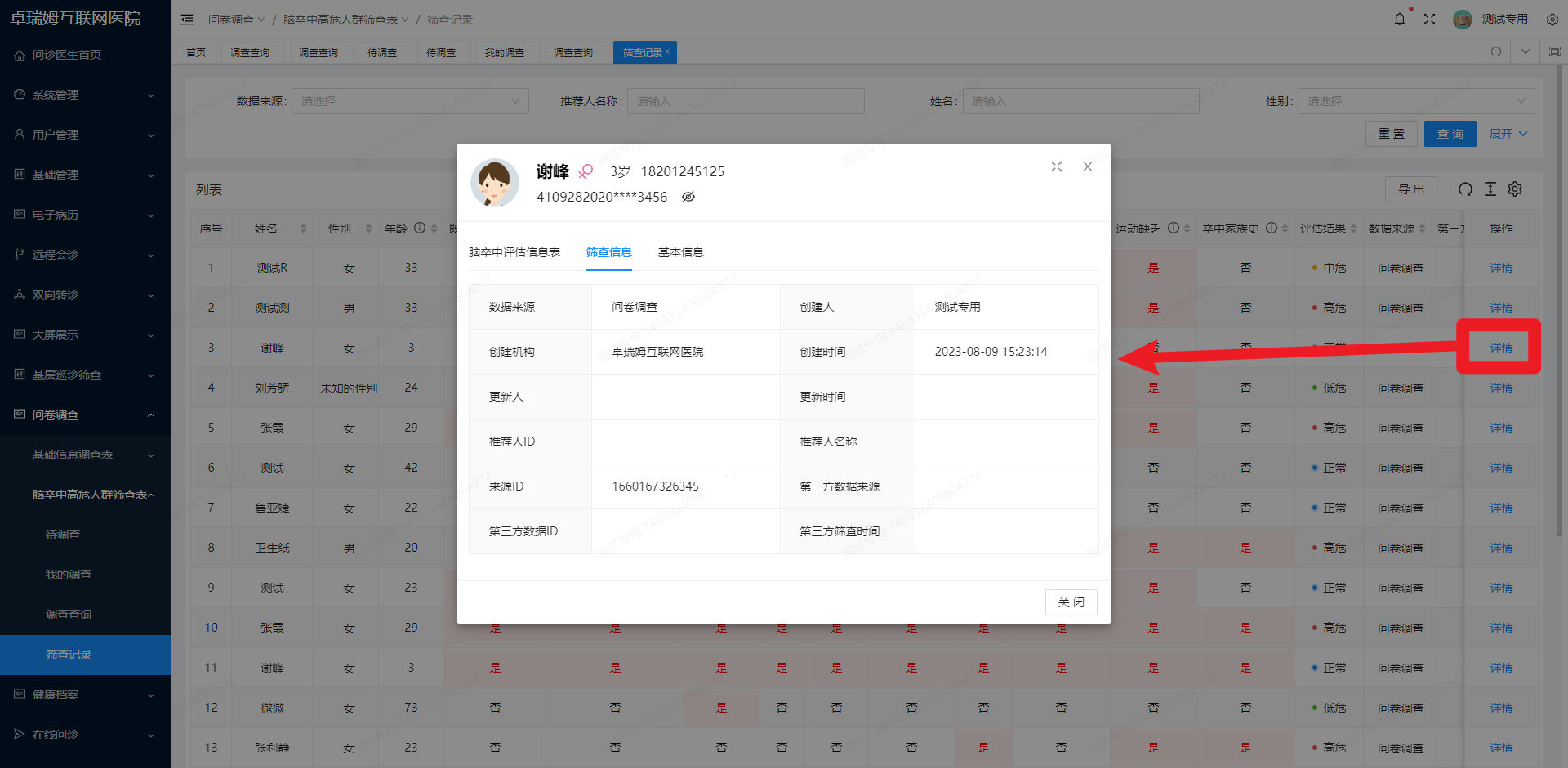
Task: Click the page vertical scrollbar
Action: [1559, 302]
